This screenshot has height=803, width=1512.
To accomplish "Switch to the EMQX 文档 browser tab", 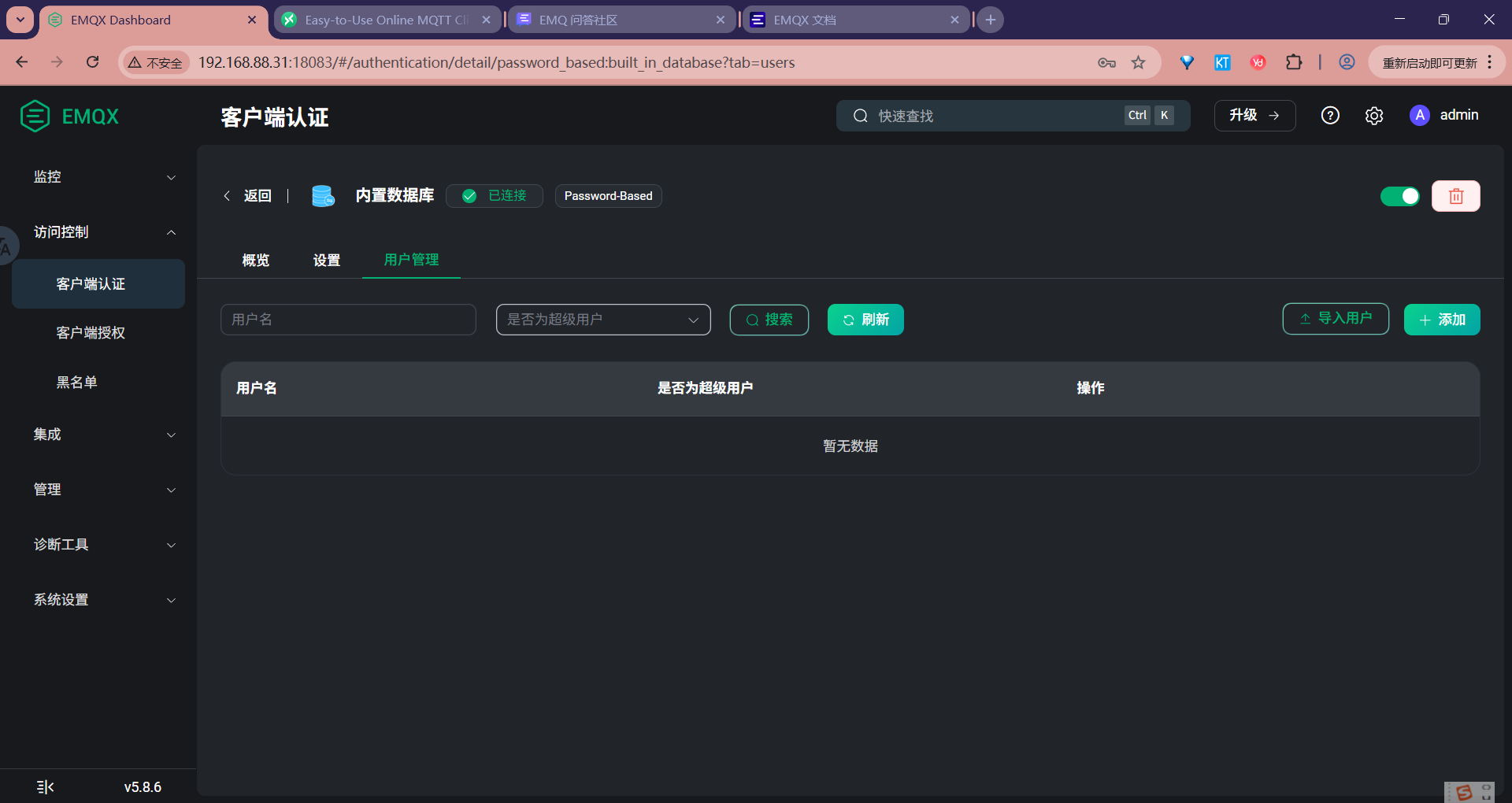I will [x=819, y=20].
